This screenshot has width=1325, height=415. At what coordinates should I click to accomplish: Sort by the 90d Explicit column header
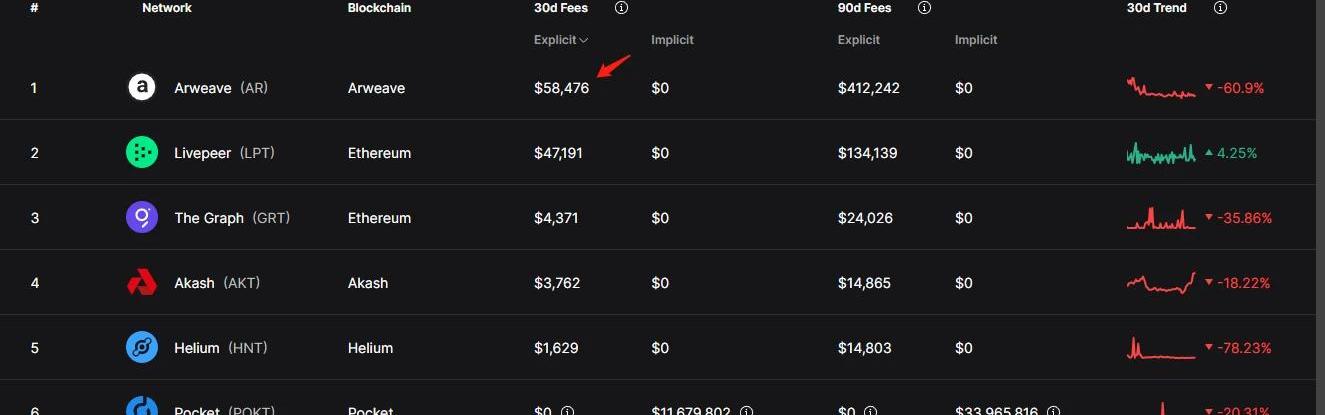coord(859,40)
